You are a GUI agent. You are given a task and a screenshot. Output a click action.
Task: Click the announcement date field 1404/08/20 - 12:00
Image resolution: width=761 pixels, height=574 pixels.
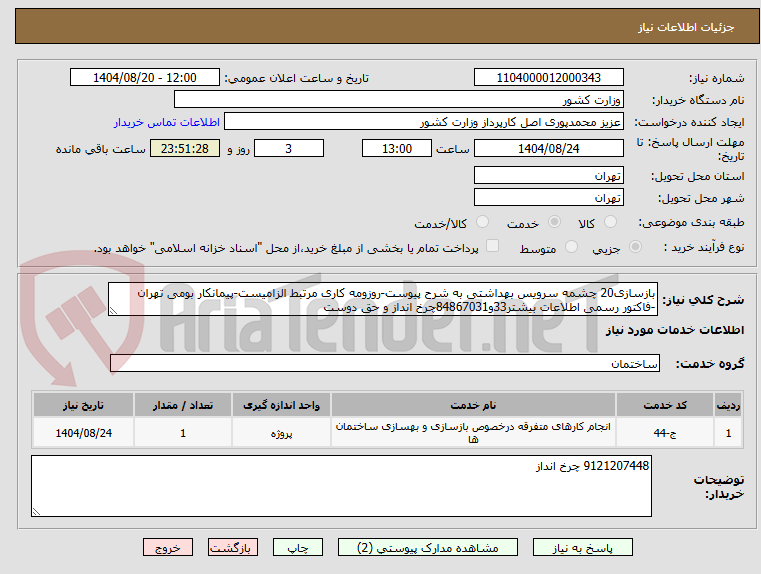point(145,78)
